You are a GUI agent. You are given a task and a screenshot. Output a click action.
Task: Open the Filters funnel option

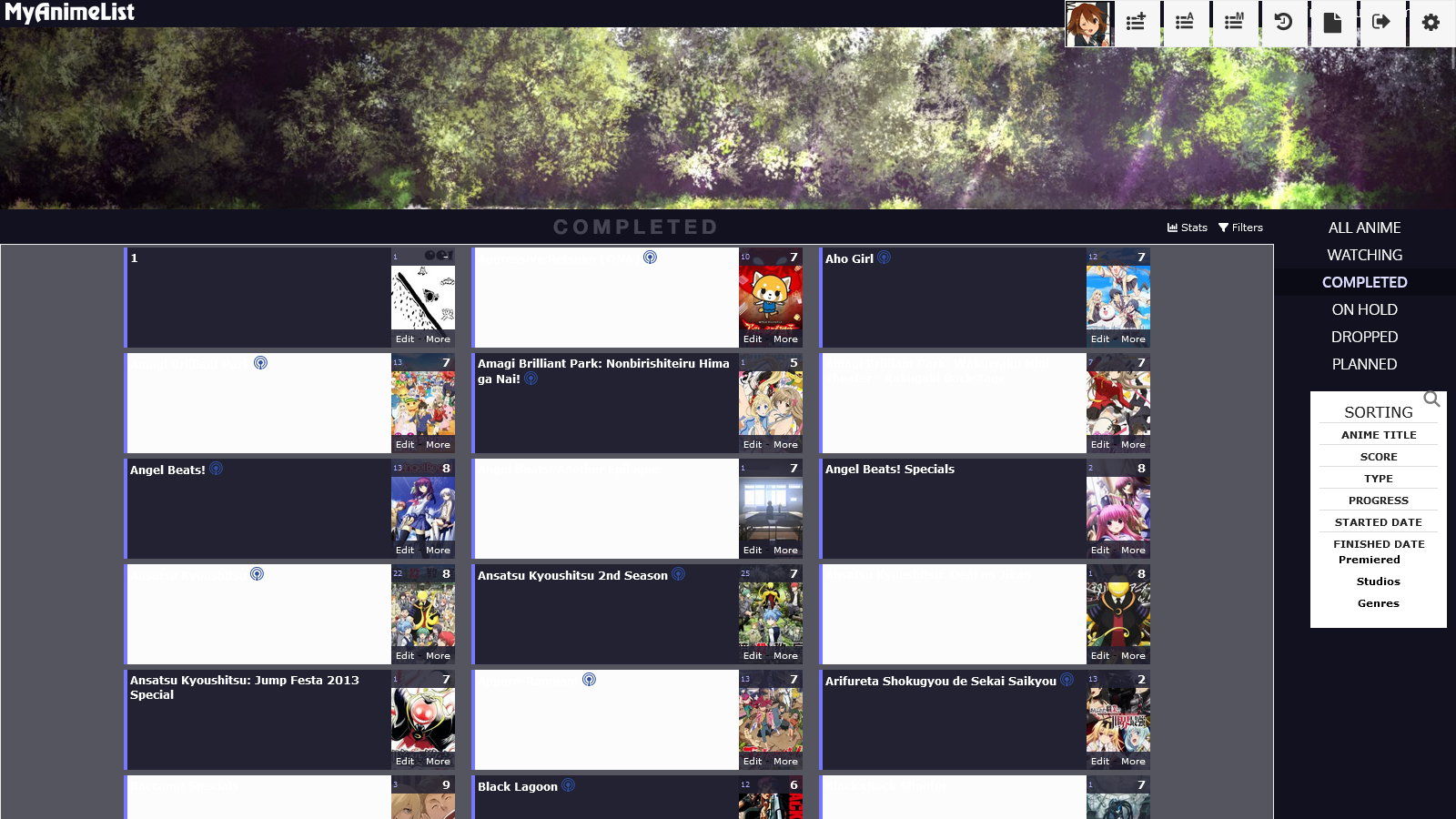point(1240,227)
